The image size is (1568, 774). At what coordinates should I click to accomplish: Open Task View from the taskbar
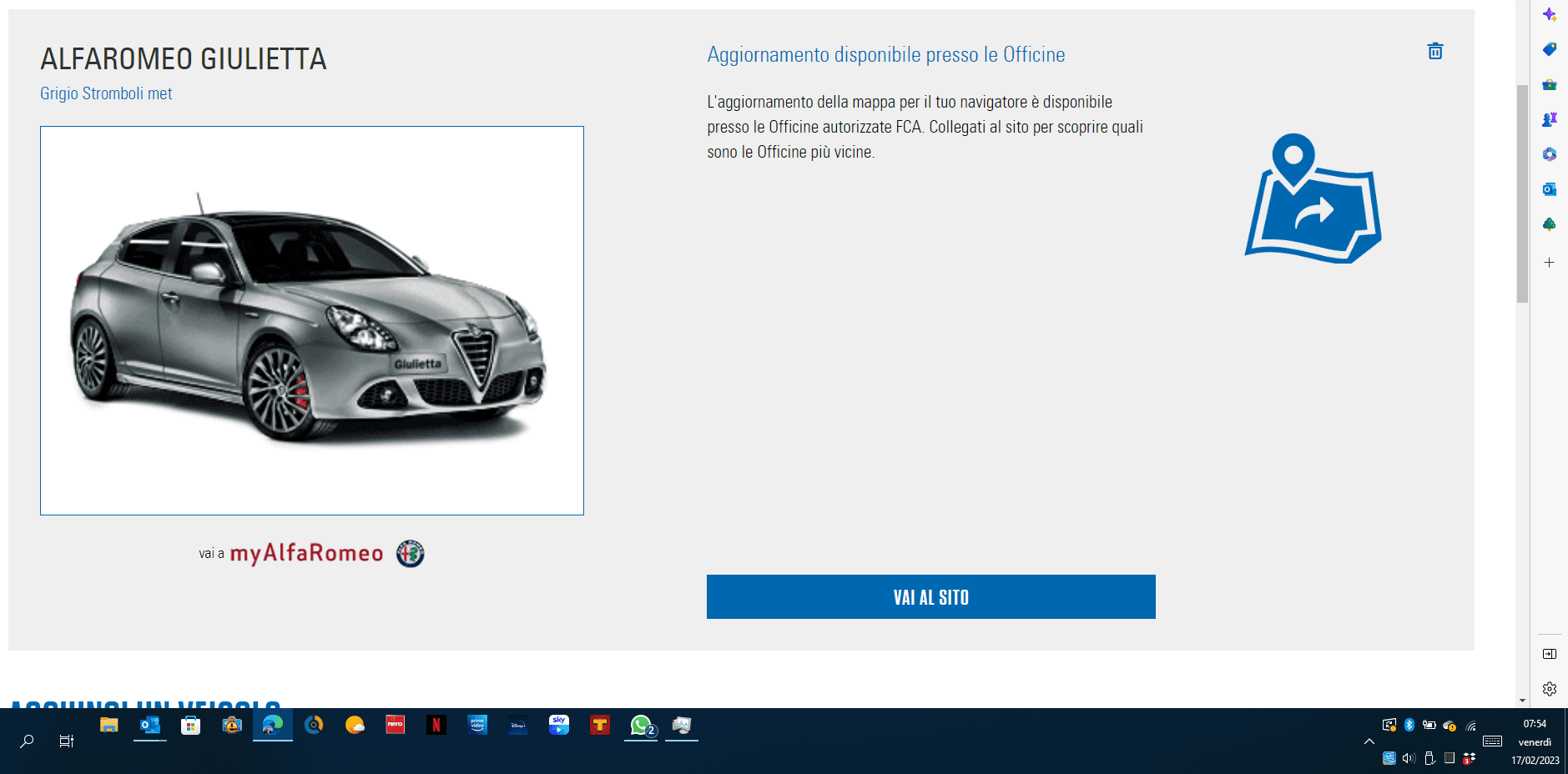pos(67,741)
